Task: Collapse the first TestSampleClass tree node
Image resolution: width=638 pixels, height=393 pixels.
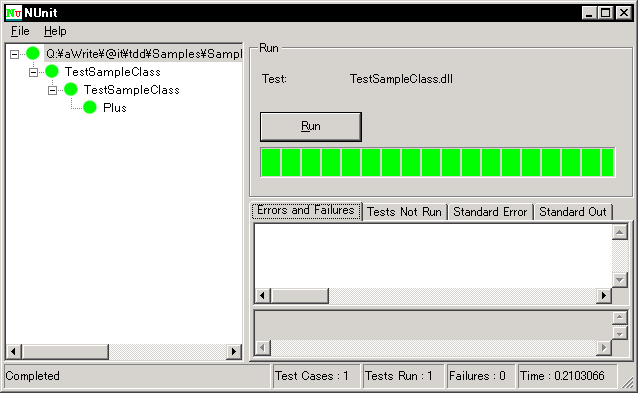Action: coord(33,72)
